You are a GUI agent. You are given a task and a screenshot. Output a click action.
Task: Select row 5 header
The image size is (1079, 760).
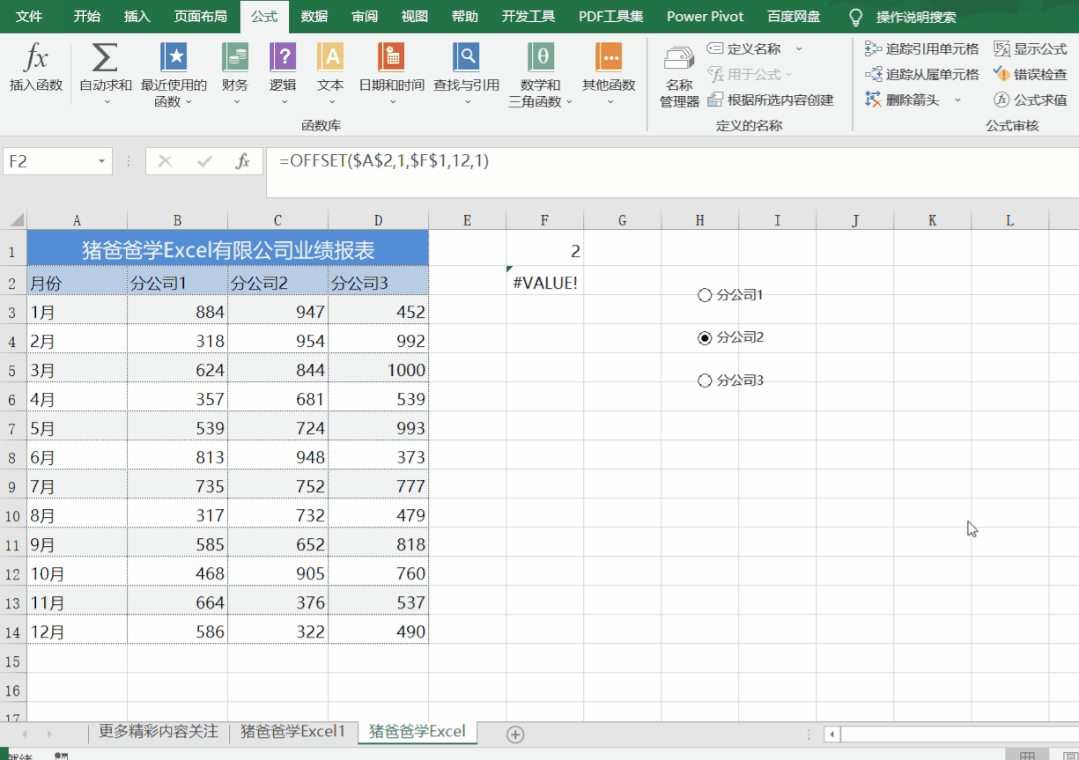pyautogui.click(x=12, y=370)
